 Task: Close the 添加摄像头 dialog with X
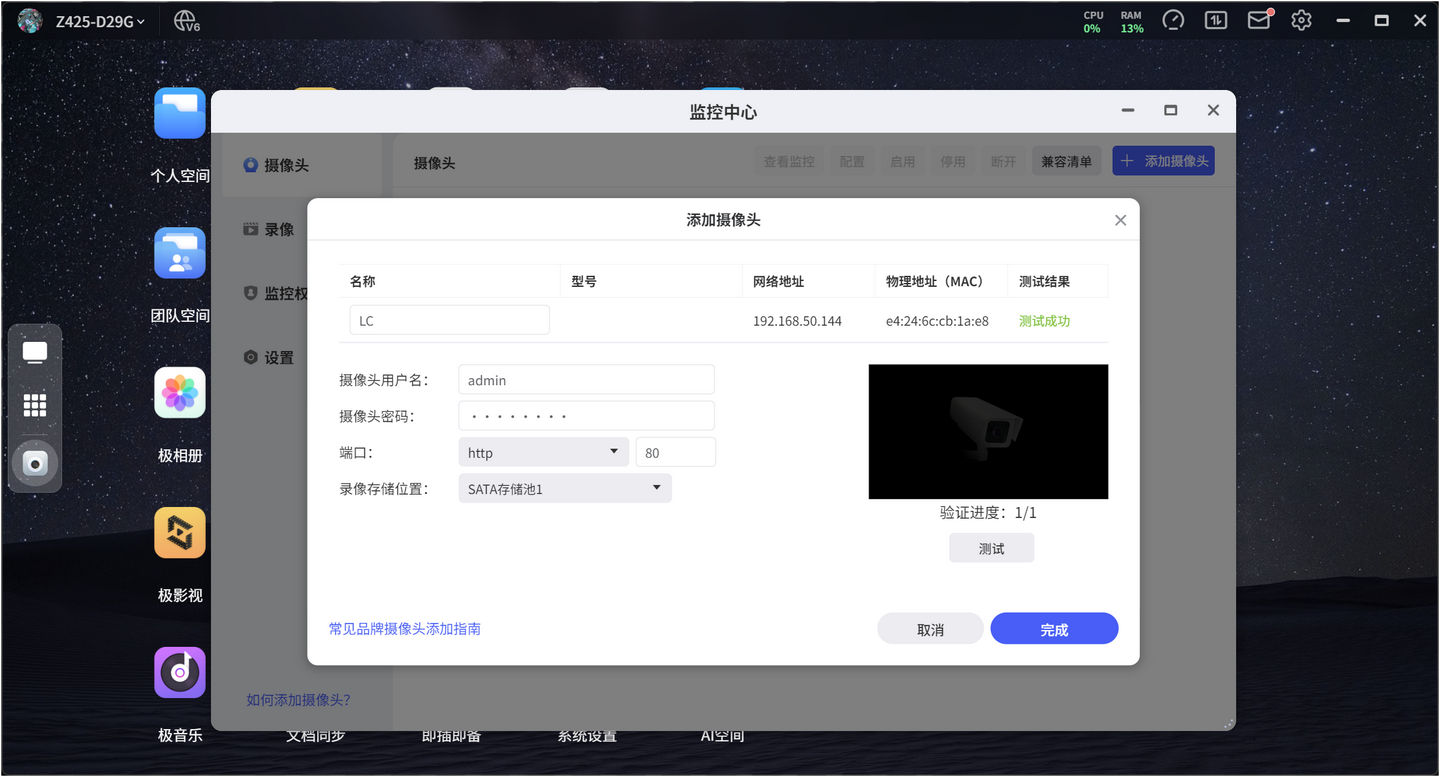tap(1120, 220)
